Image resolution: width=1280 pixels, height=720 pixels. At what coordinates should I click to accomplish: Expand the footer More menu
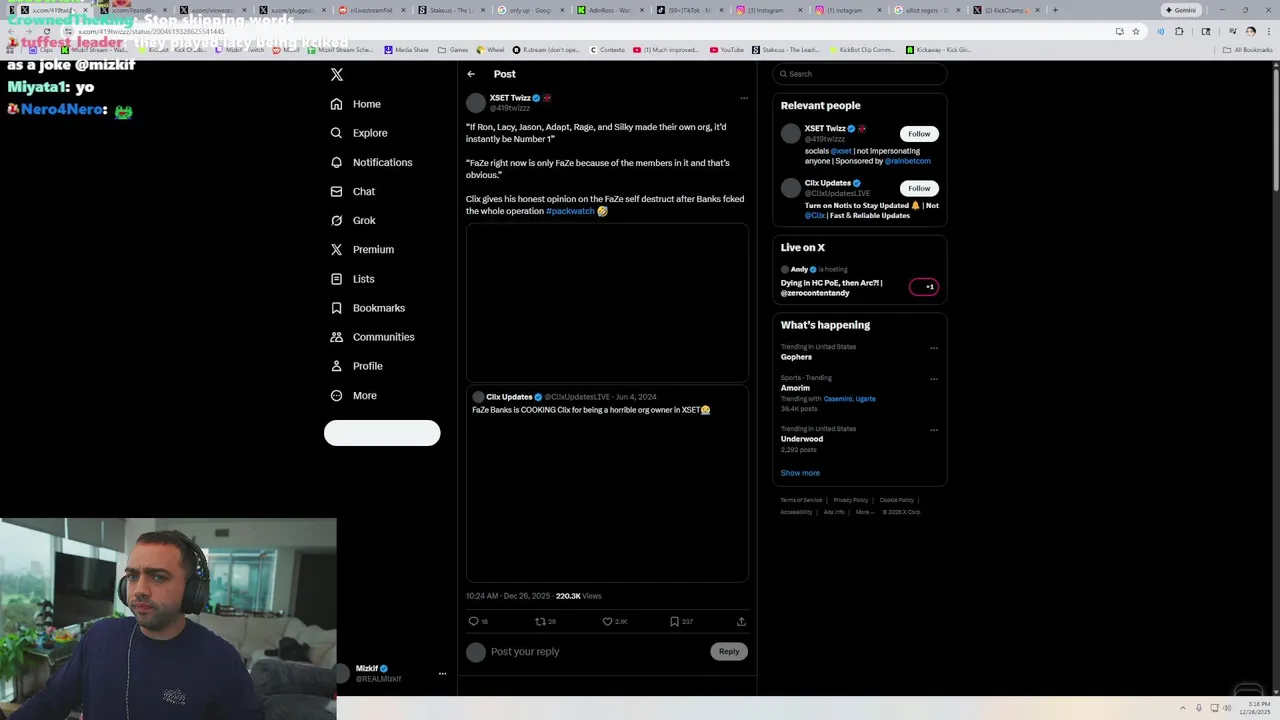click(x=864, y=512)
